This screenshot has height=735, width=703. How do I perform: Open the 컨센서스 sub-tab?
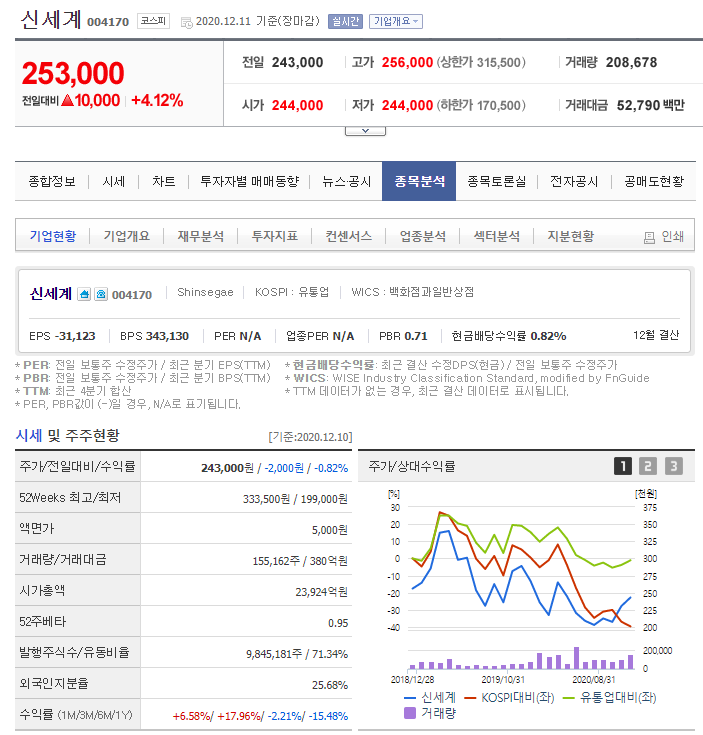pyautogui.click(x=349, y=236)
